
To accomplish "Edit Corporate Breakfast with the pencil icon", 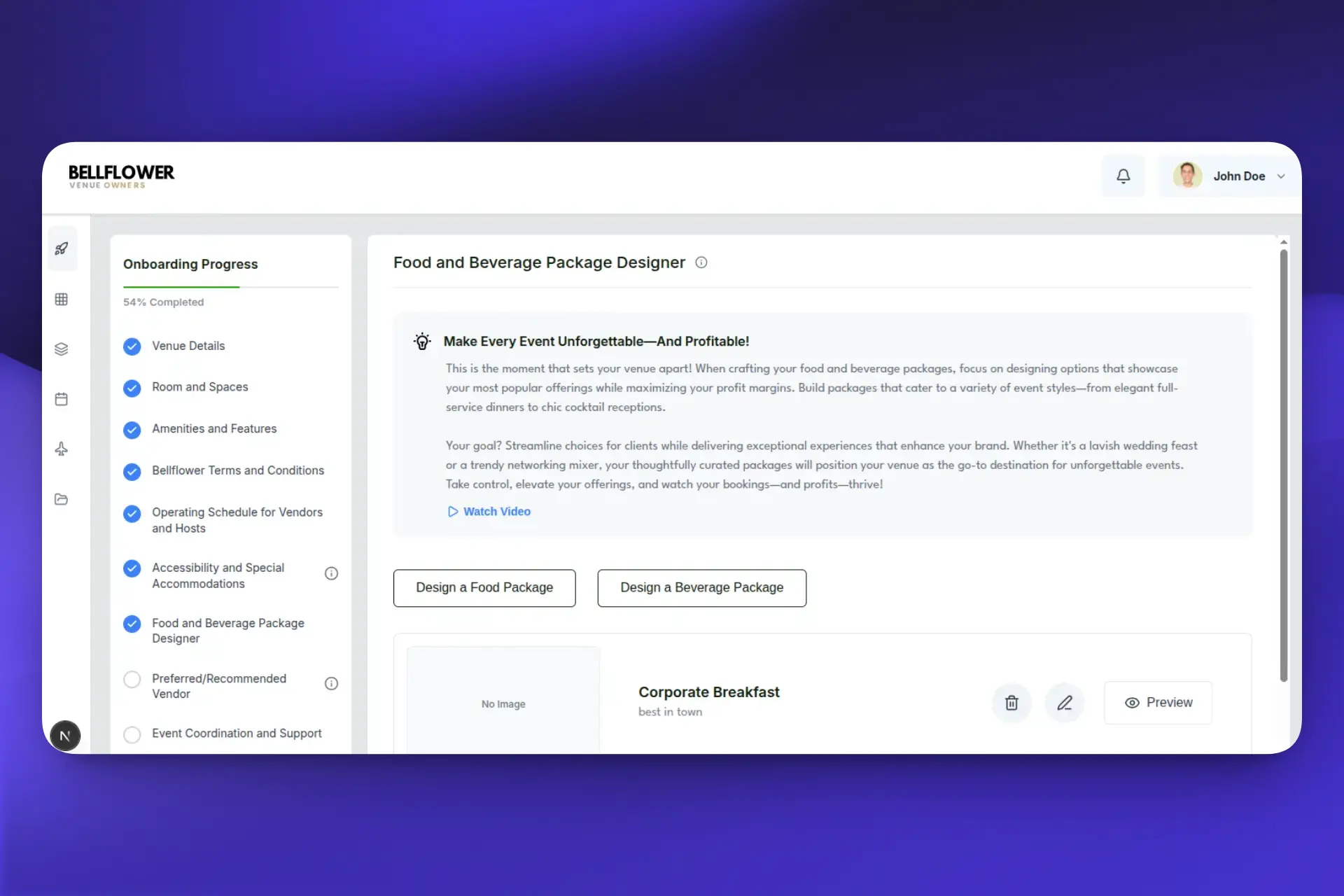I will (x=1065, y=703).
